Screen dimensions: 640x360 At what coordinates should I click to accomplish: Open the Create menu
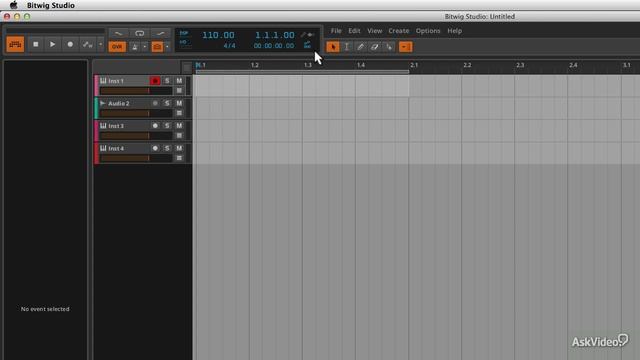point(398,31)
